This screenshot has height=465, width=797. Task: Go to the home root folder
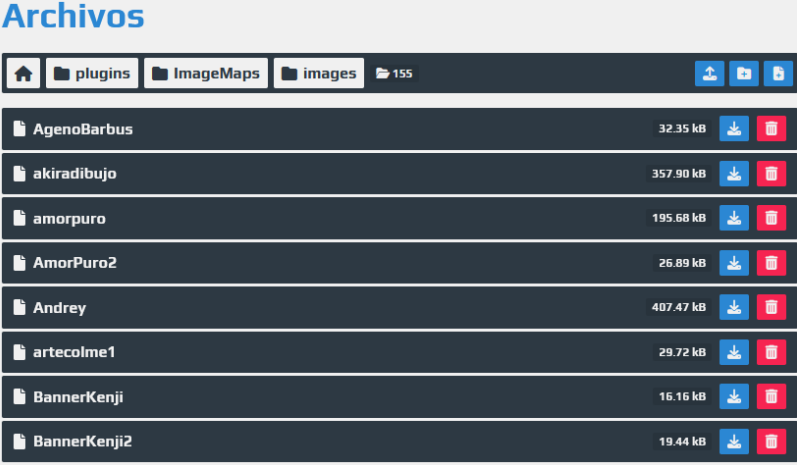pos(23,73)
